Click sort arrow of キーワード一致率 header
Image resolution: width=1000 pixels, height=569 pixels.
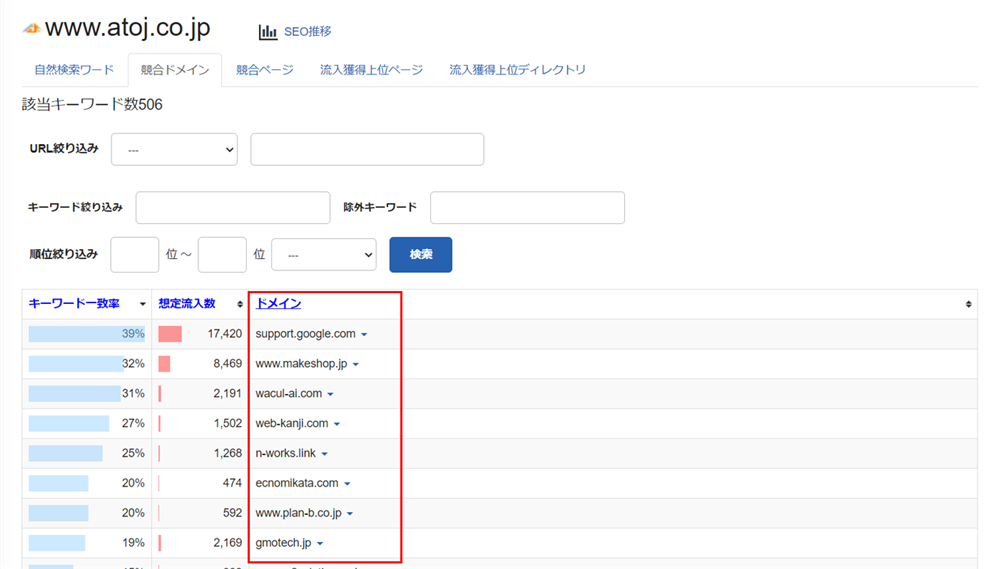click(x=142, y=304)
